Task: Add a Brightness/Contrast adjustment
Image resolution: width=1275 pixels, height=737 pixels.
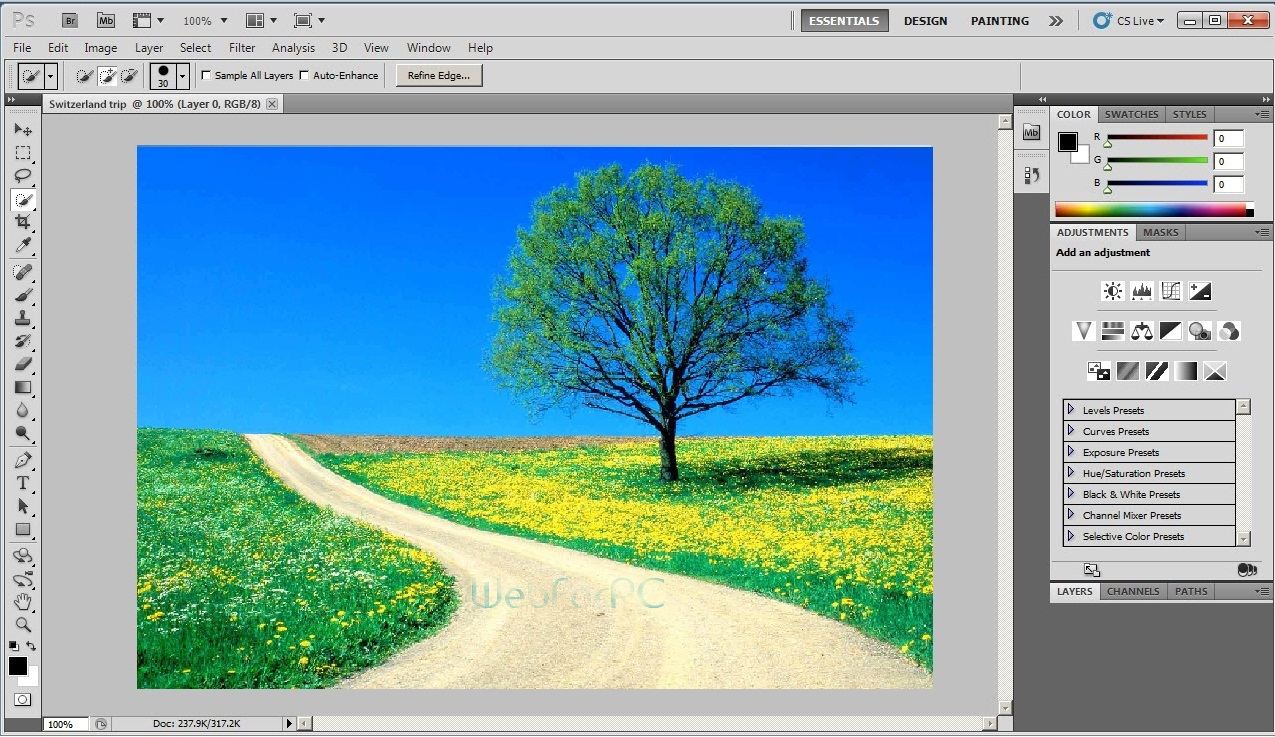Action: click(x=1112, y=291)
